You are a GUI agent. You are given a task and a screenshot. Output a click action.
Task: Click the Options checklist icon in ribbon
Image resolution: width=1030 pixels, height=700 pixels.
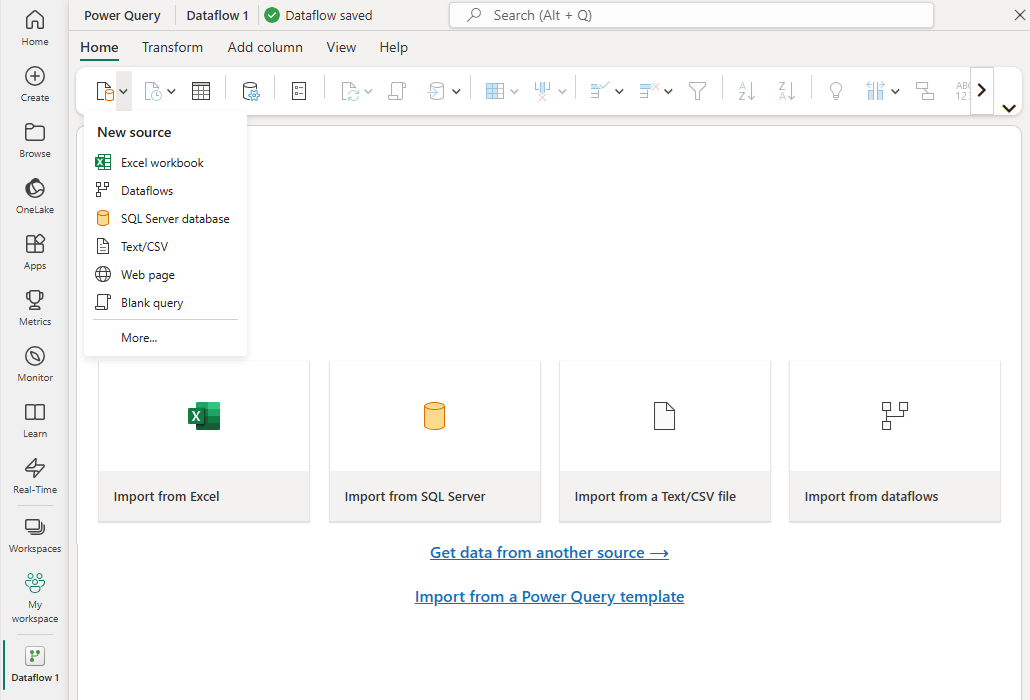coord(299,91)
